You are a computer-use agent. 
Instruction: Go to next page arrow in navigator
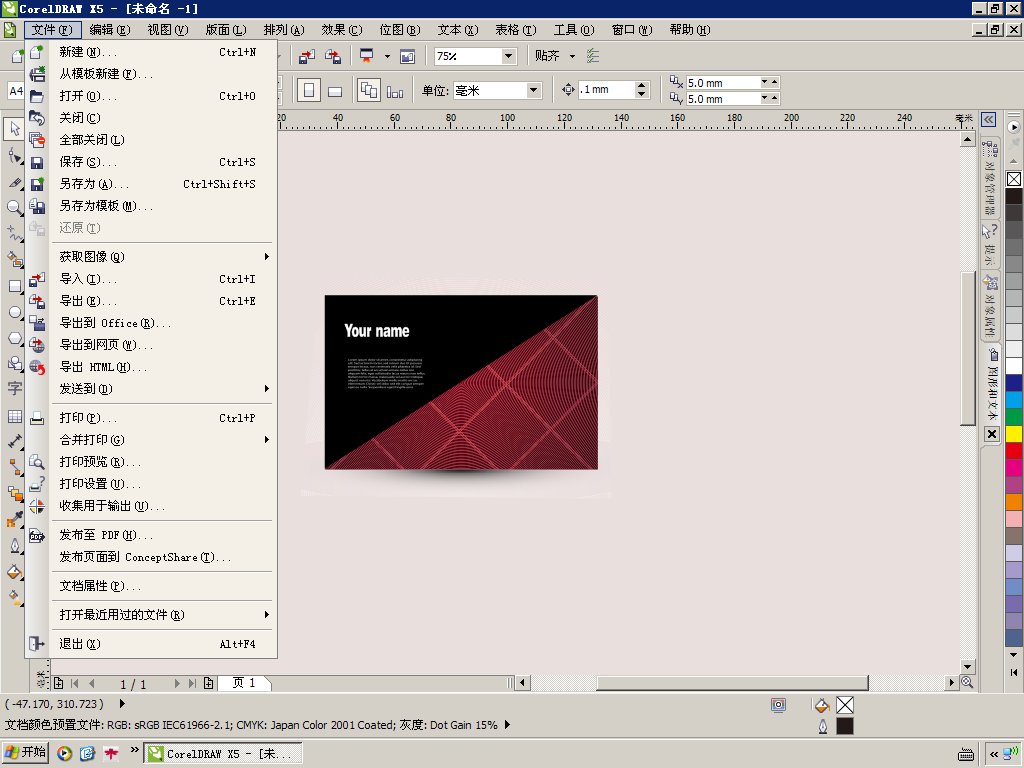click(177, 683)
